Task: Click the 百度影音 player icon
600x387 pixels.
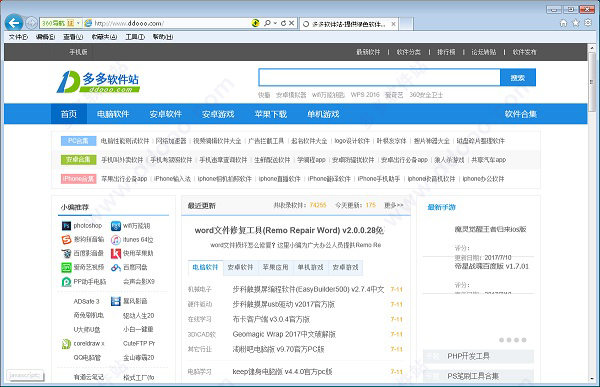Action: (66, 253)
